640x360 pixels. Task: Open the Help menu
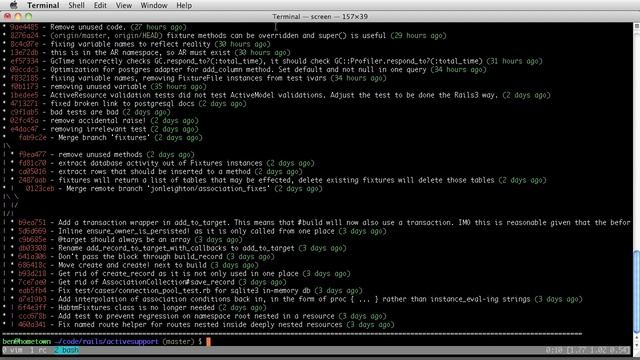(184, 5)
